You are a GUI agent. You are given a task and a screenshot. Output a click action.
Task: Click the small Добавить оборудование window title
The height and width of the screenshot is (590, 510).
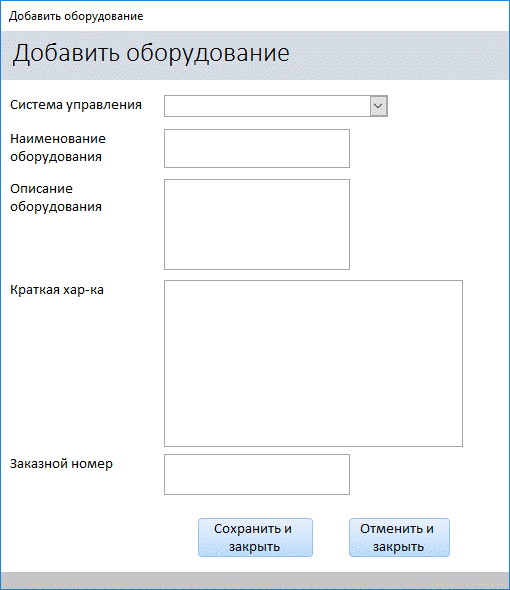(x=76, y=16)
